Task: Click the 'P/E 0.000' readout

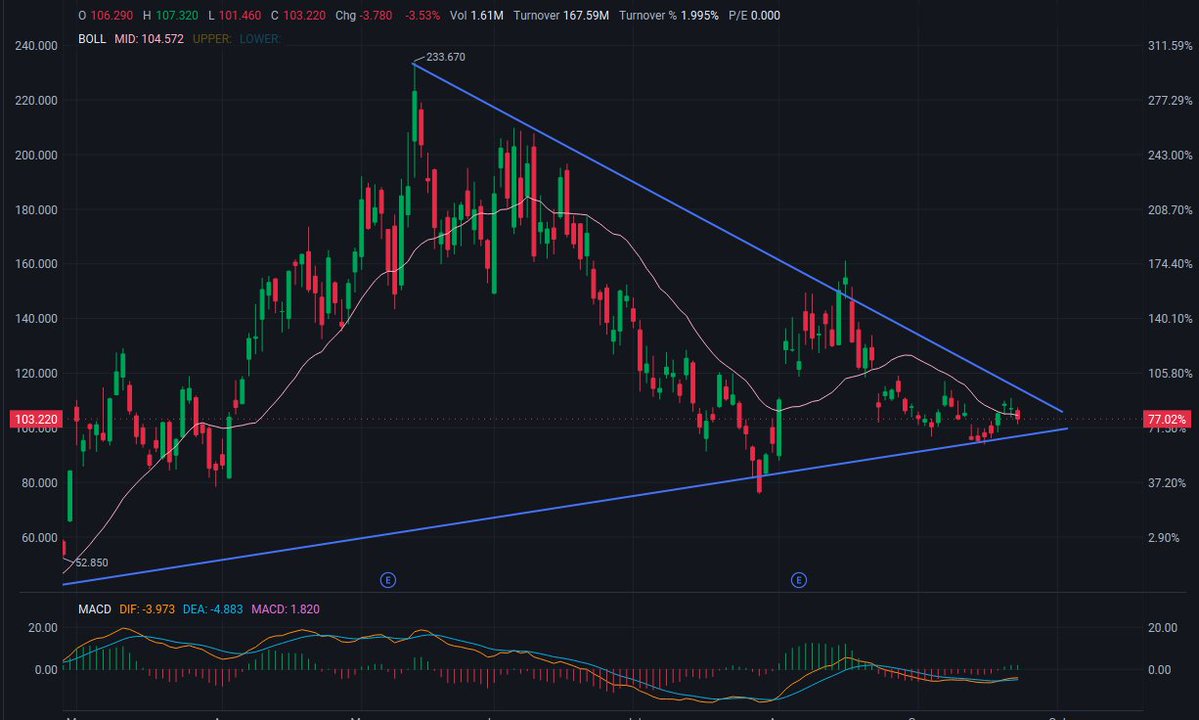Action: pyautogui.click(x=755, y=15)
